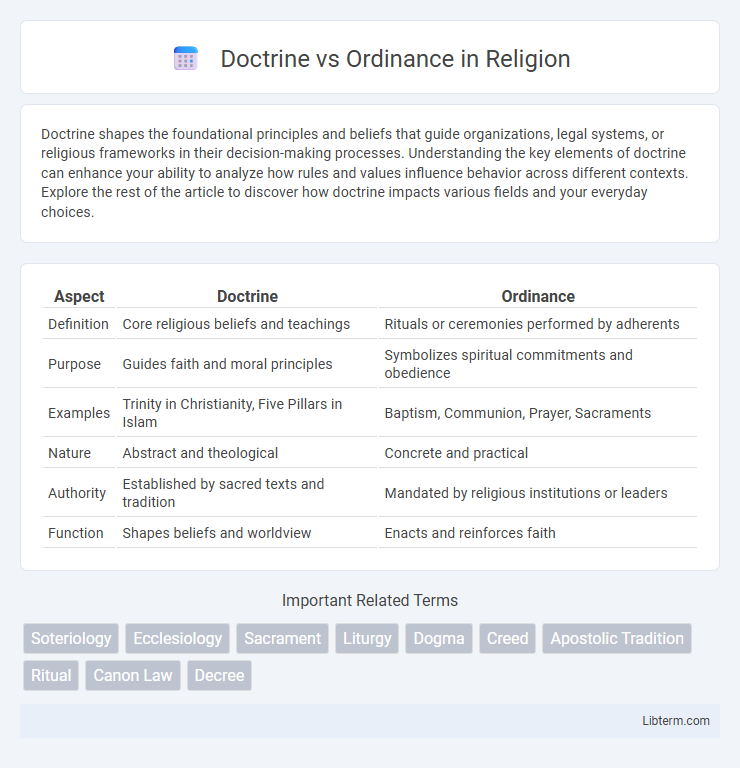Open the Soteriology related term tag

point(71,638)
